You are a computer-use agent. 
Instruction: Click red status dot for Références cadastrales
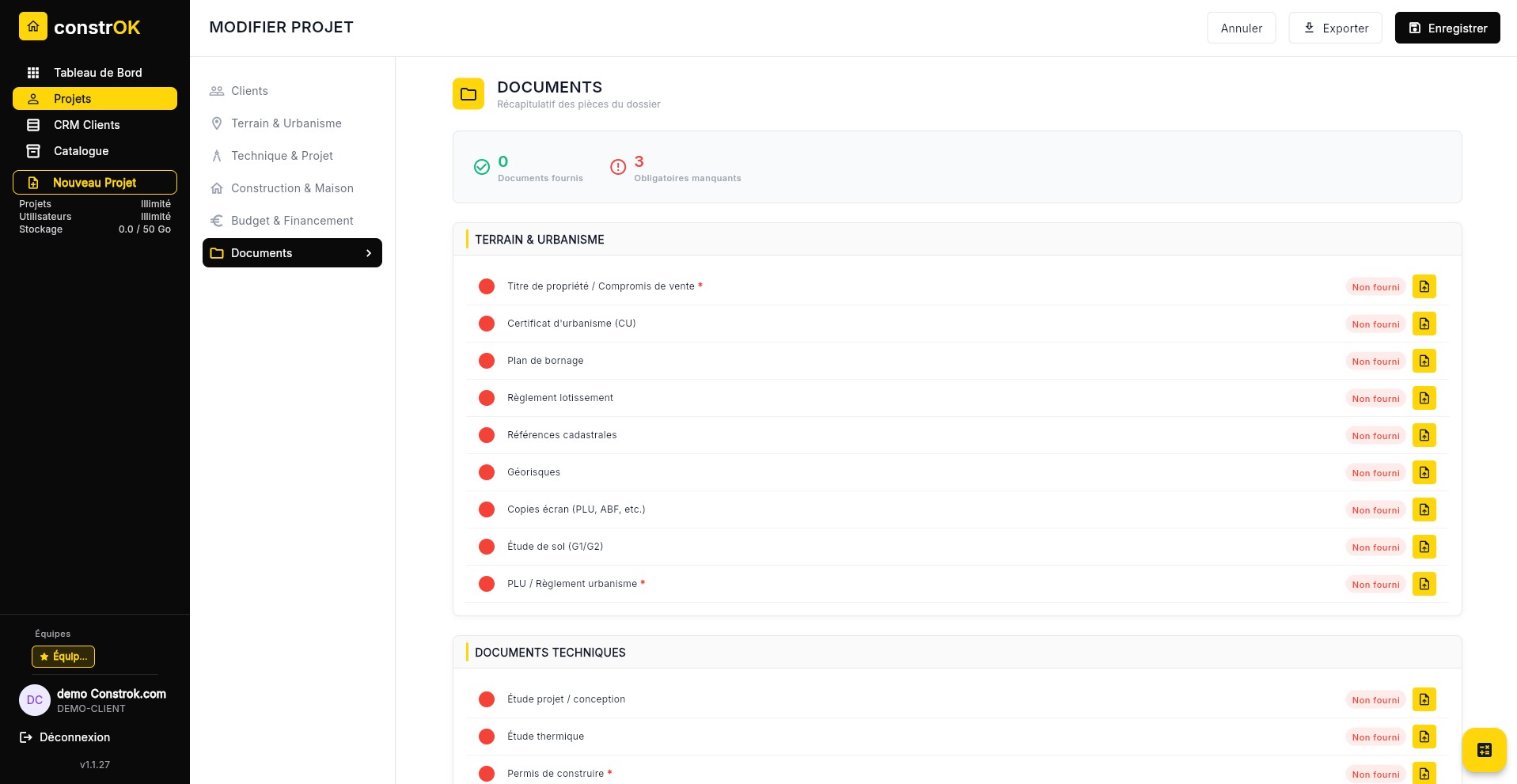pos(487,435)
